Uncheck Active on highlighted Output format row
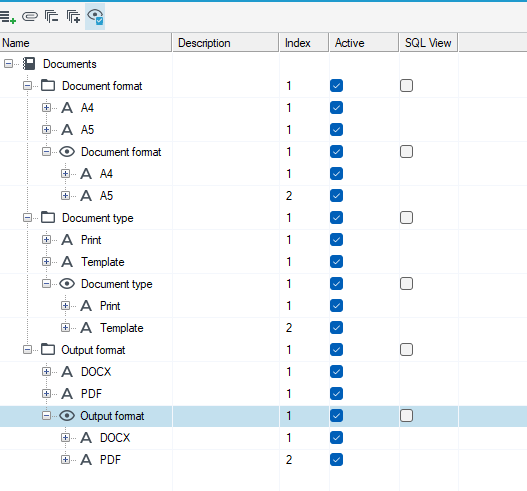This screenshot has height=491, width=527. coord(336,416)
